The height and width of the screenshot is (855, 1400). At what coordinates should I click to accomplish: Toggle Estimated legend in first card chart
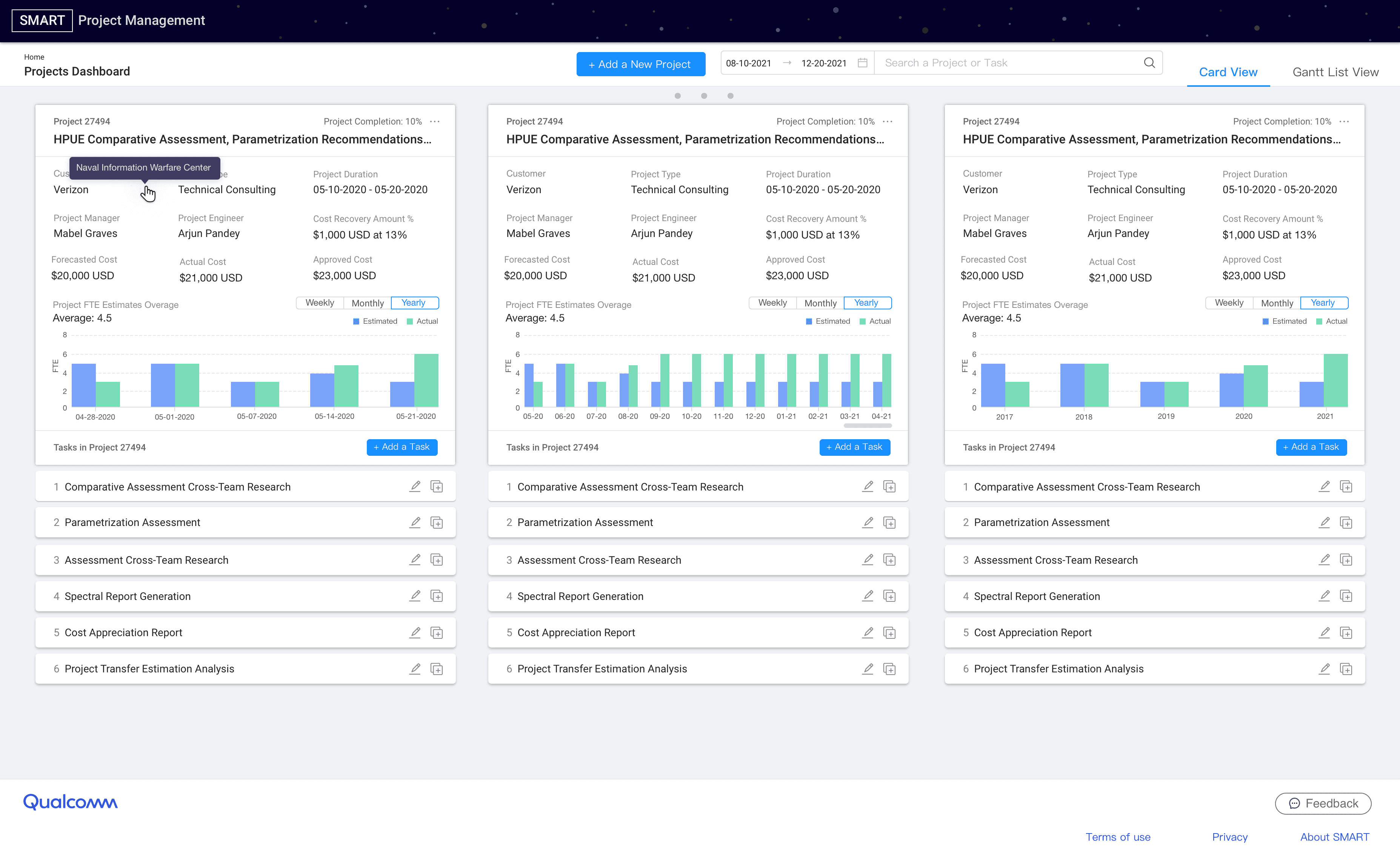pyautogui.click(x=375, y=321)
